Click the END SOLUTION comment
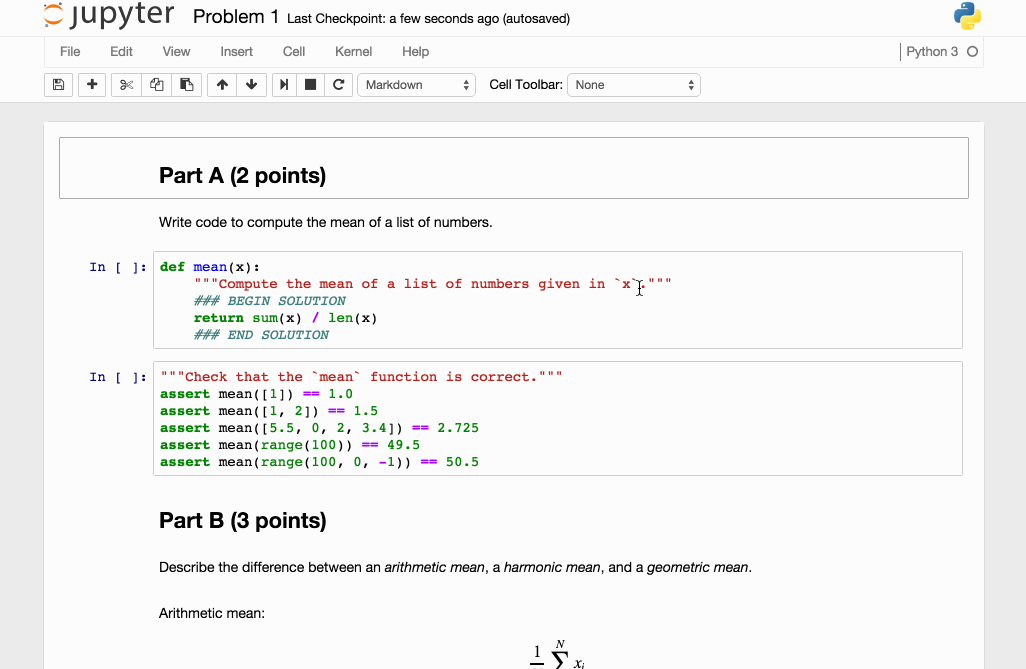The width and height of the screenshot is (1026, 669). pyautogui.click(x=261, y=335)
